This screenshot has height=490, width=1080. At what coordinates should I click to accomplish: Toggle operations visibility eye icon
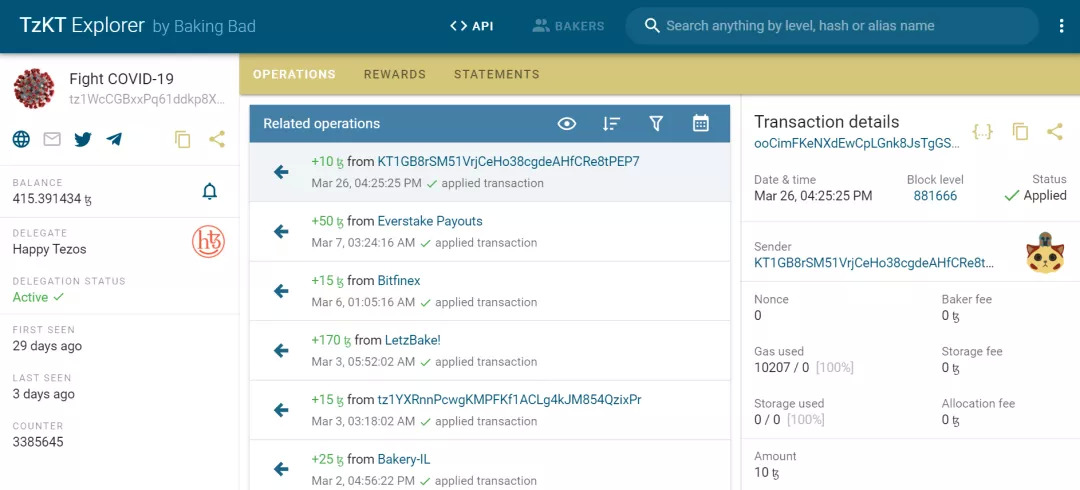(567, 124)
